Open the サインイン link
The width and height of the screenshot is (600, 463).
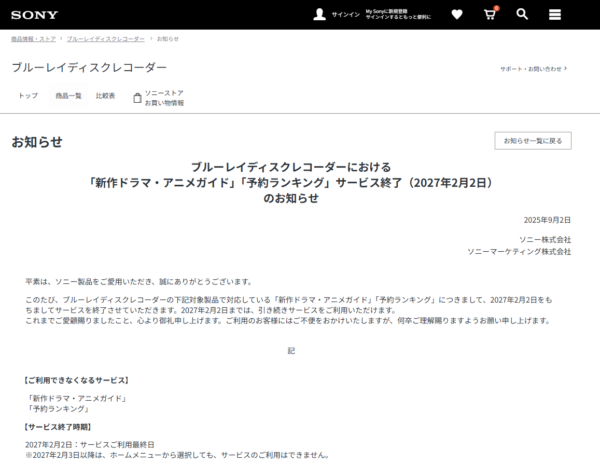pyautogui.click(x=346, y=15)
